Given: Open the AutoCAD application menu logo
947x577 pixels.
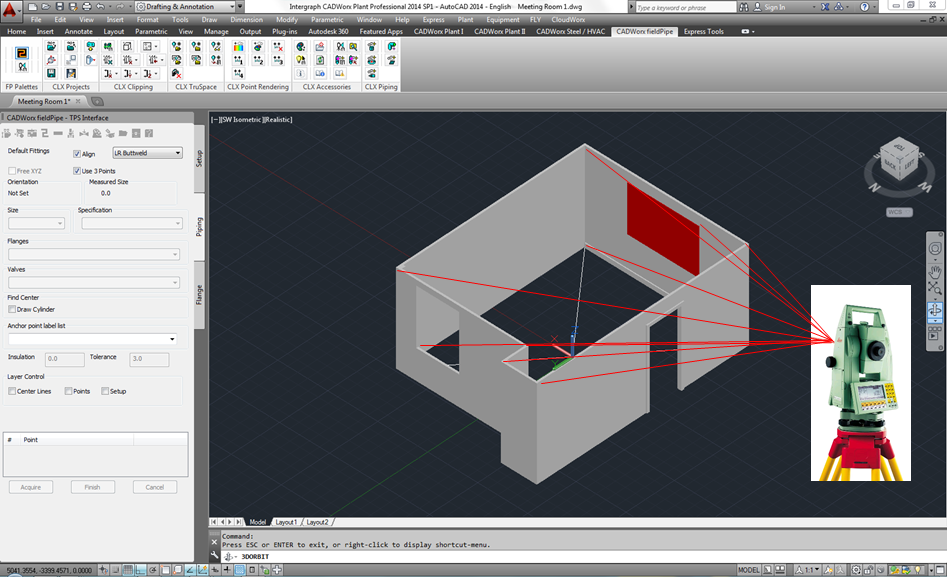Looking at the screenshot, I should pos(10,9).
